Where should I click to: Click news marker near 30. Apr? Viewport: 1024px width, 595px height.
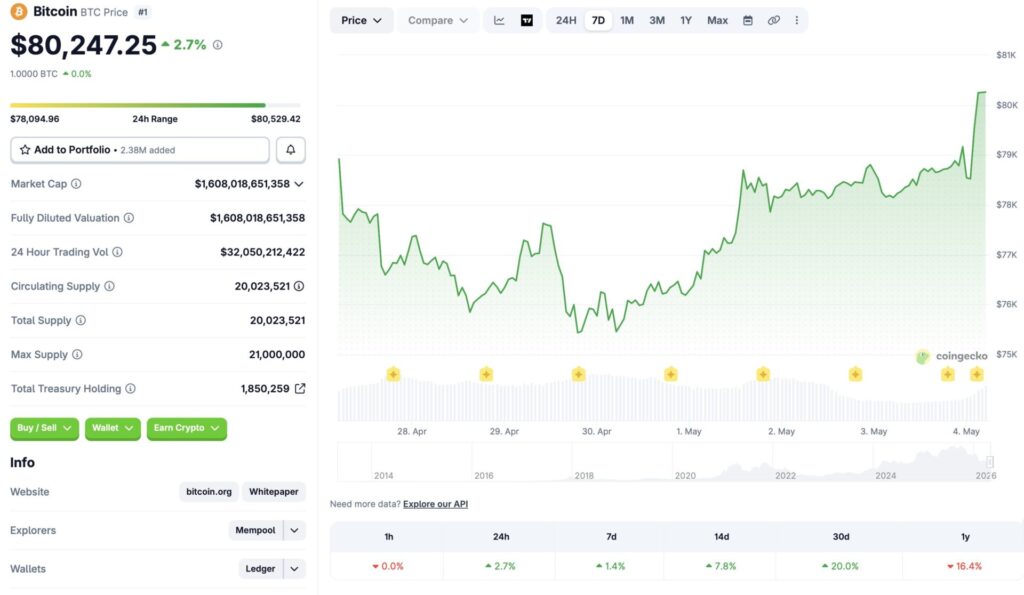tap(579, 374)
